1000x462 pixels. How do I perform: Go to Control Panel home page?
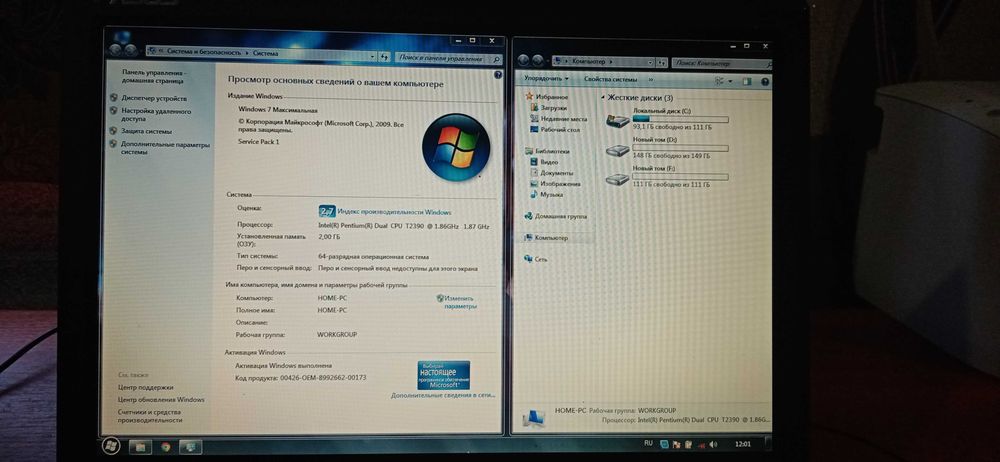tap(154, 77)
